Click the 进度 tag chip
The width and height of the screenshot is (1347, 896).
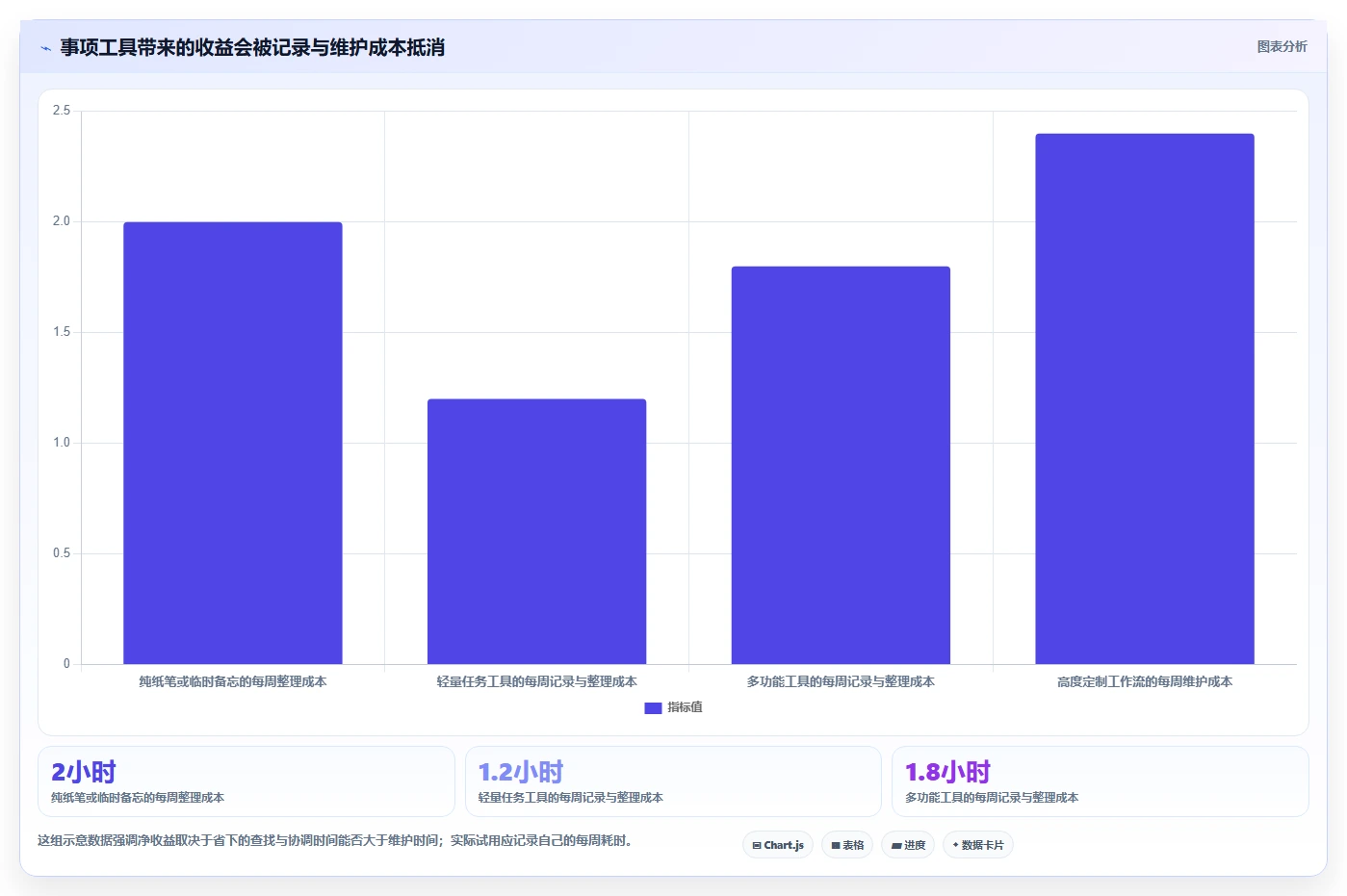908,845
